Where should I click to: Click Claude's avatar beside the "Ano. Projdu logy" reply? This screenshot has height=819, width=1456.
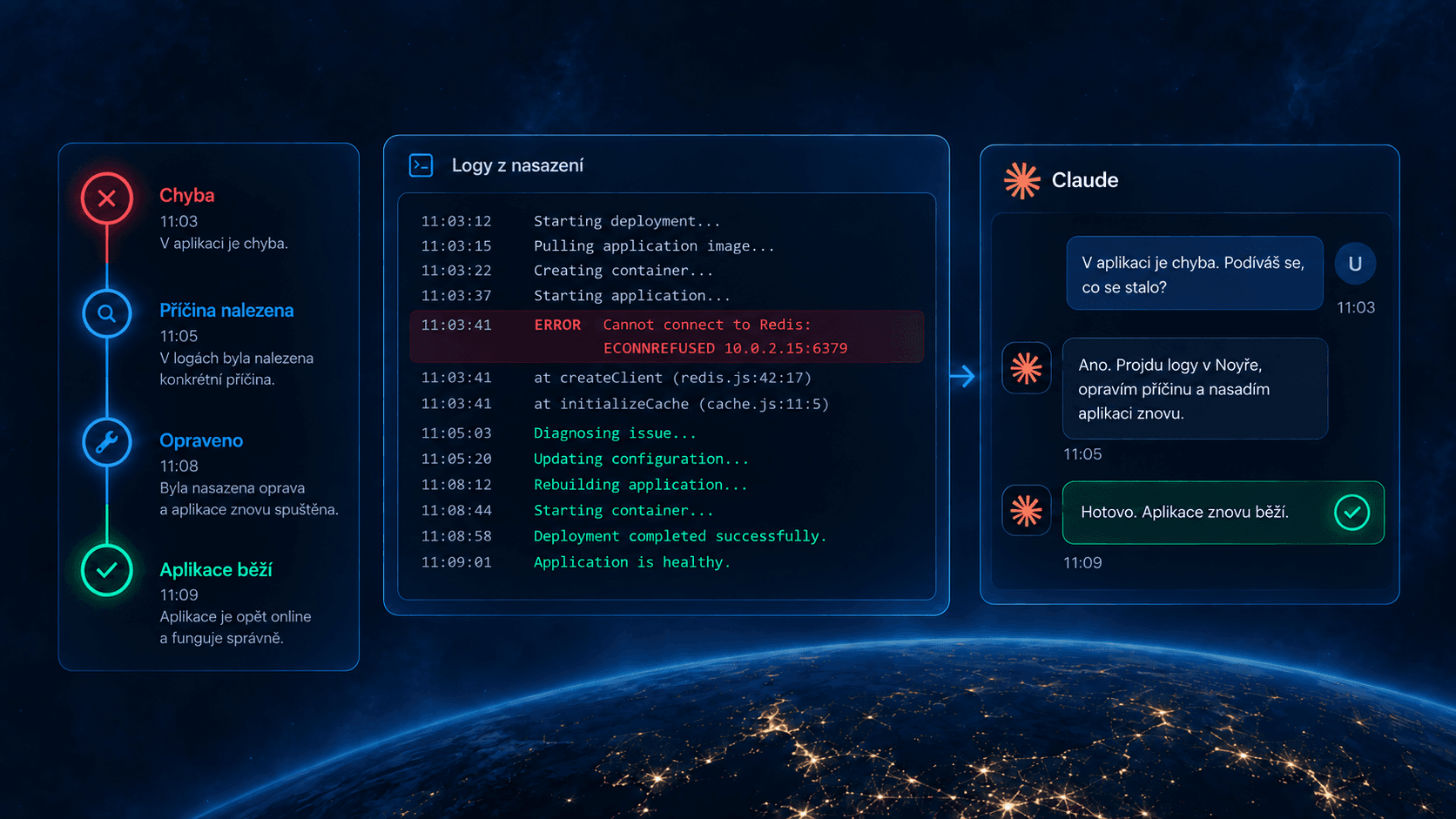pyautogui.click(x=1026, y=369)
